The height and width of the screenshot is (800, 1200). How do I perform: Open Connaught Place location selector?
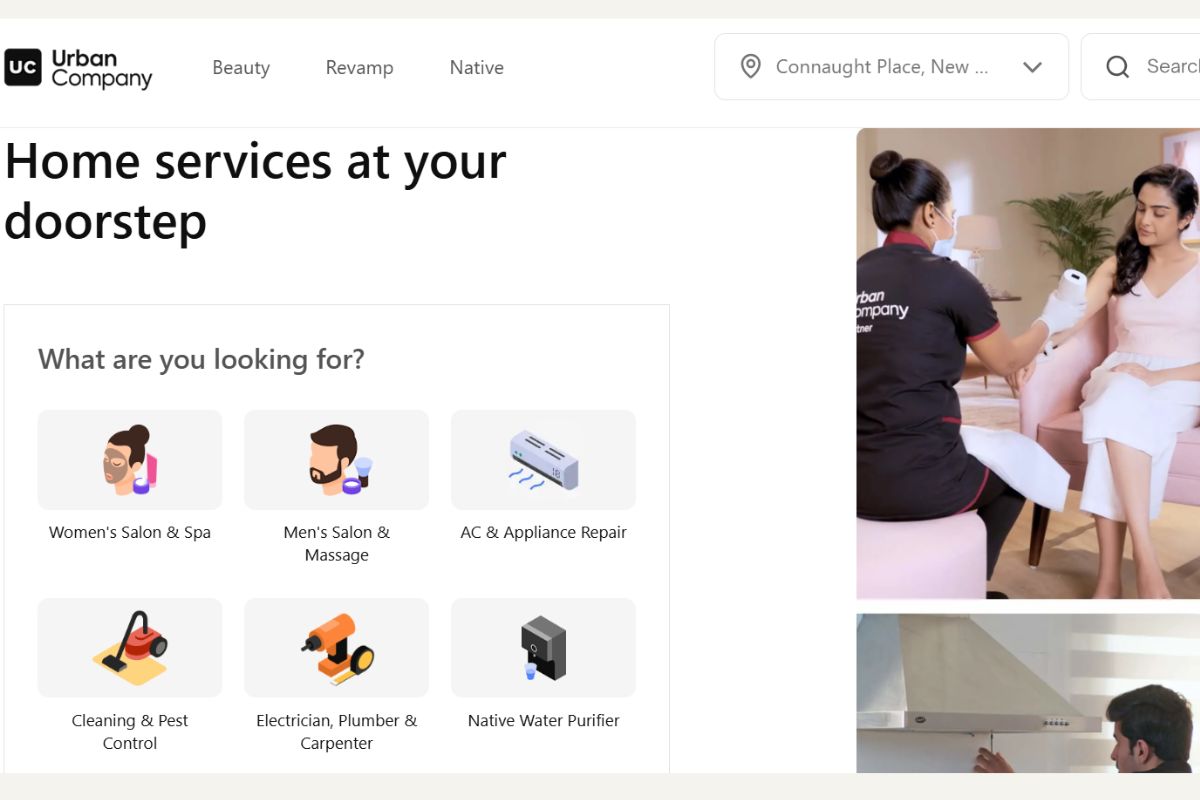pos(881,67)
